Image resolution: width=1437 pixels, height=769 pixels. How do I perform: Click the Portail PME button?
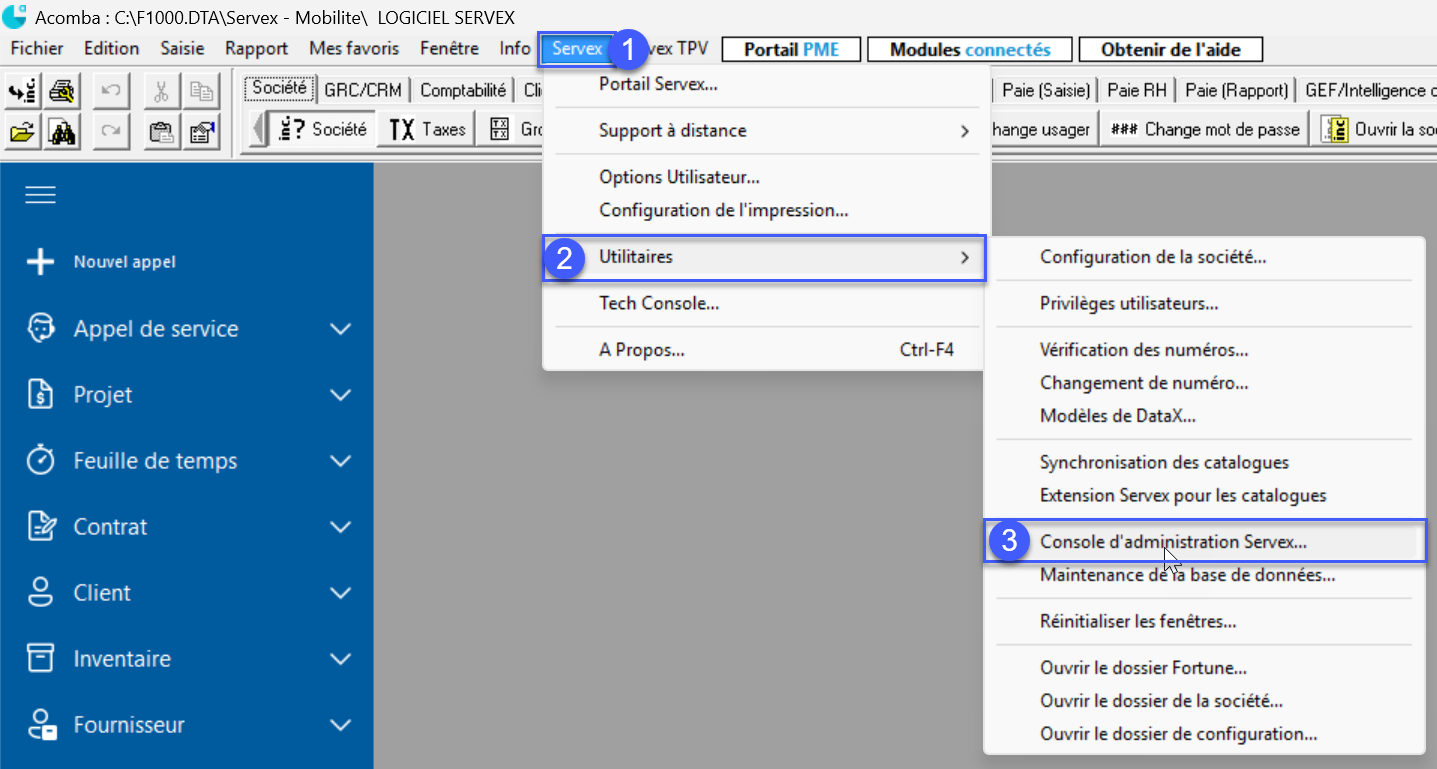click(792, 49)
